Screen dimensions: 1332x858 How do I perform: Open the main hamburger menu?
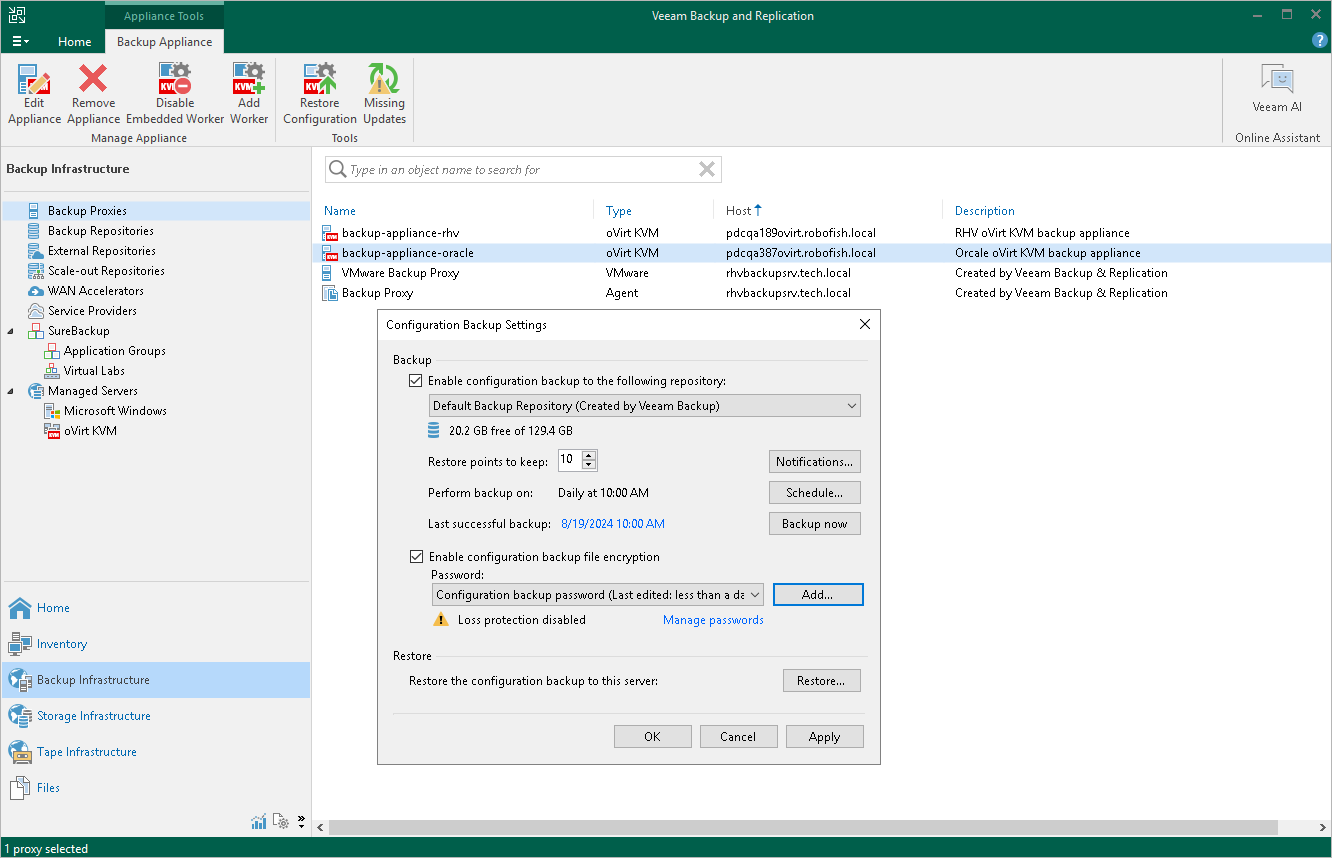(19, 42)
